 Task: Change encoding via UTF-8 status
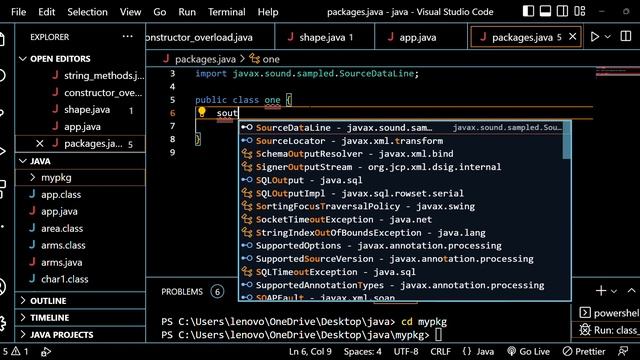(x=406, y=351)
